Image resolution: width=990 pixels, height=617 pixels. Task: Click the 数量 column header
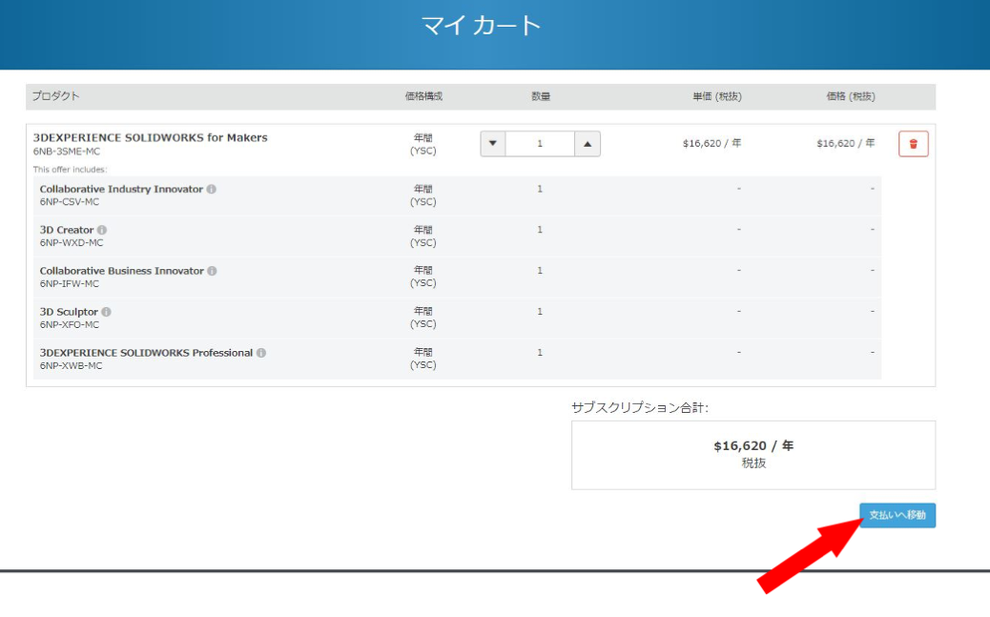540,96
